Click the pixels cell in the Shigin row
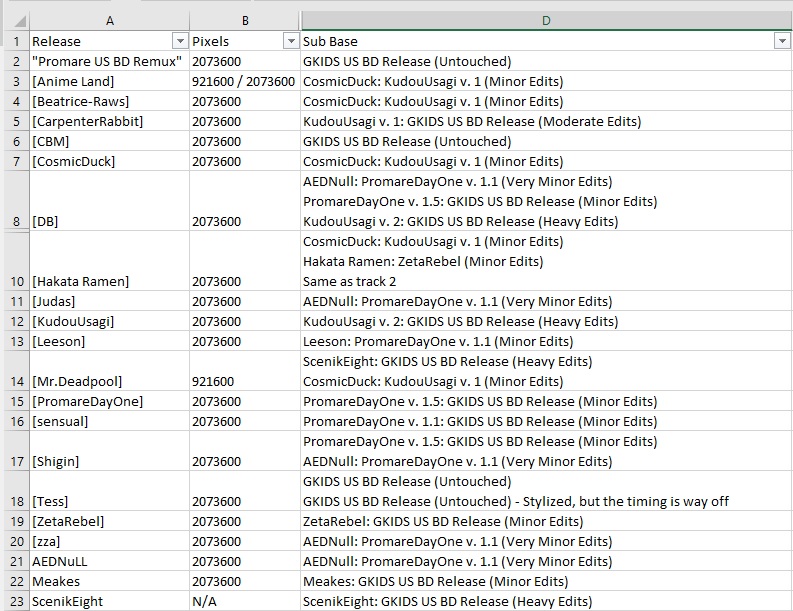Viewport: 793px width, 611px height. pyautogui.click(x=245, y=451)
